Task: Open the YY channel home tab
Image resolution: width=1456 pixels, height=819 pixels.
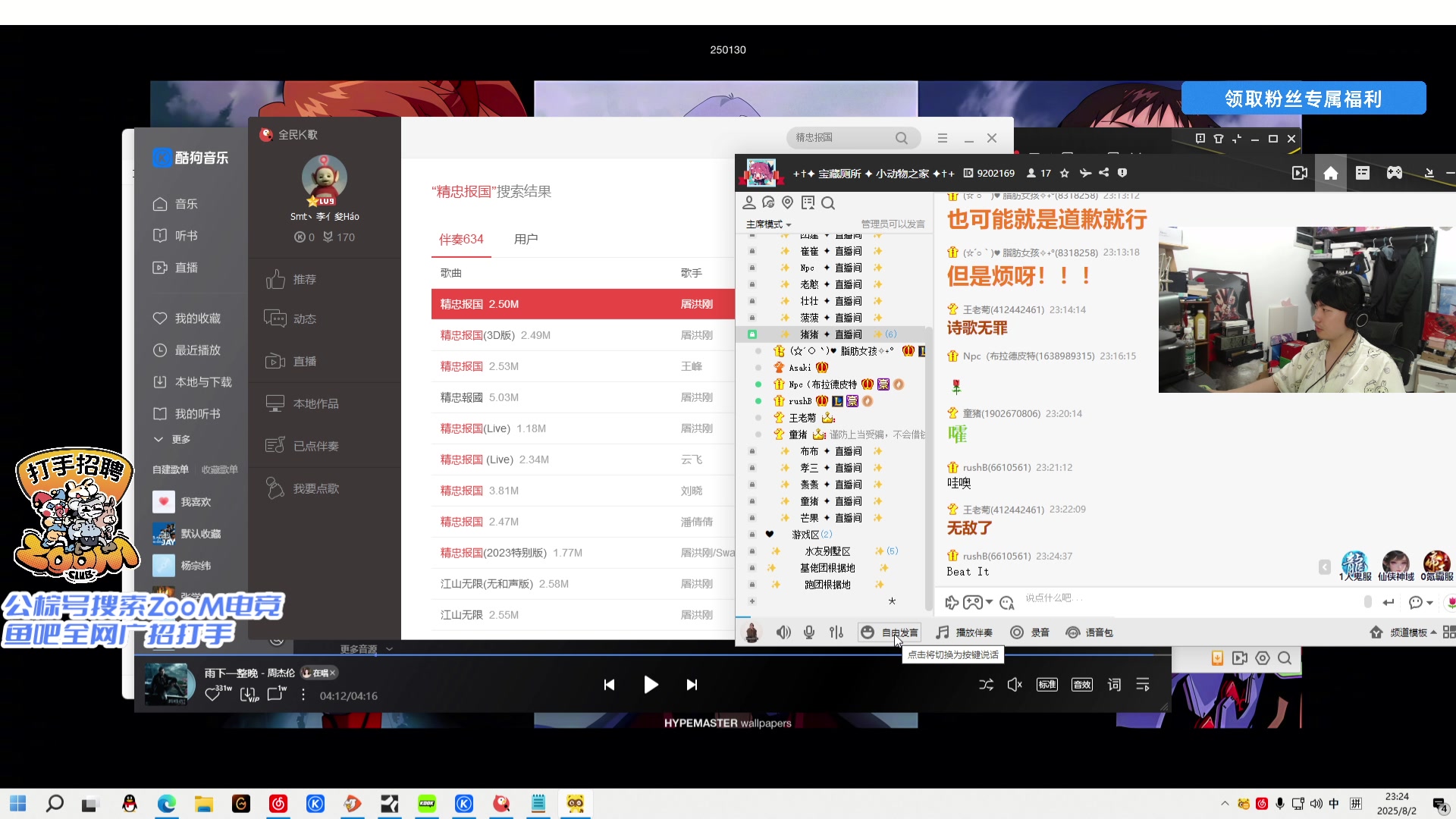Action: (x=1331, y=173)
